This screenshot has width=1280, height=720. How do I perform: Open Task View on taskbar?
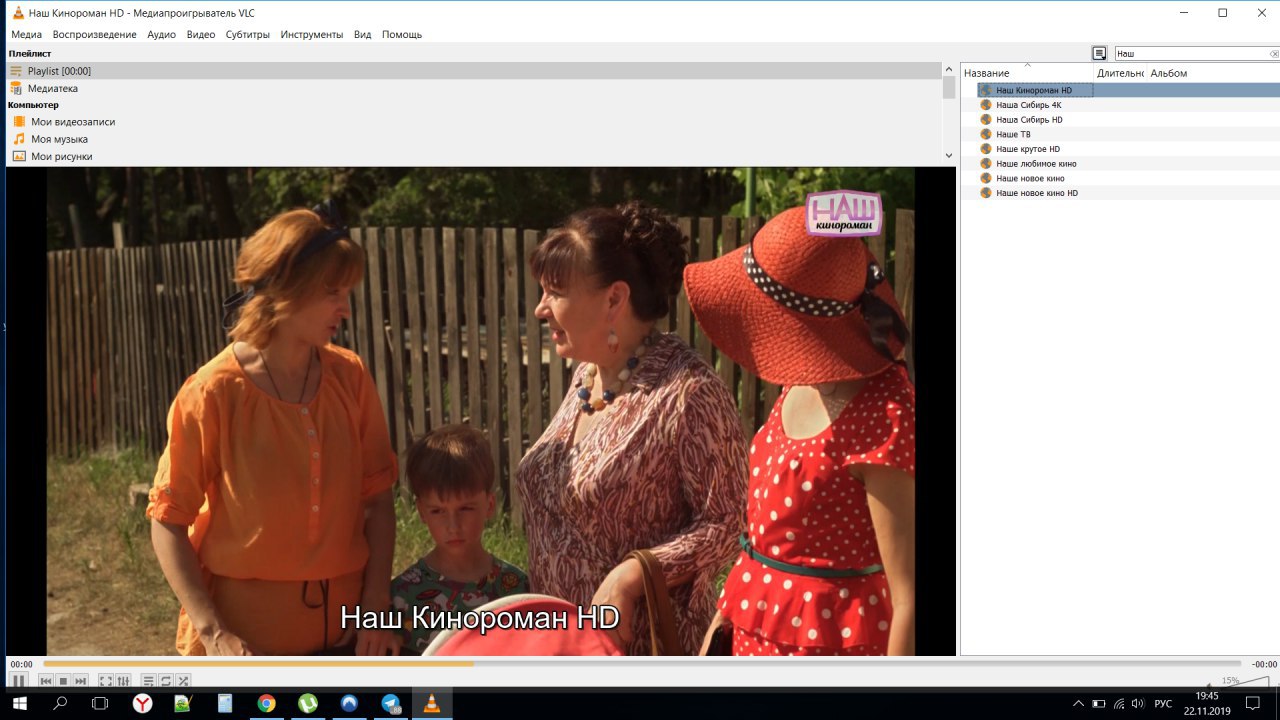click(x=100, y=703)
